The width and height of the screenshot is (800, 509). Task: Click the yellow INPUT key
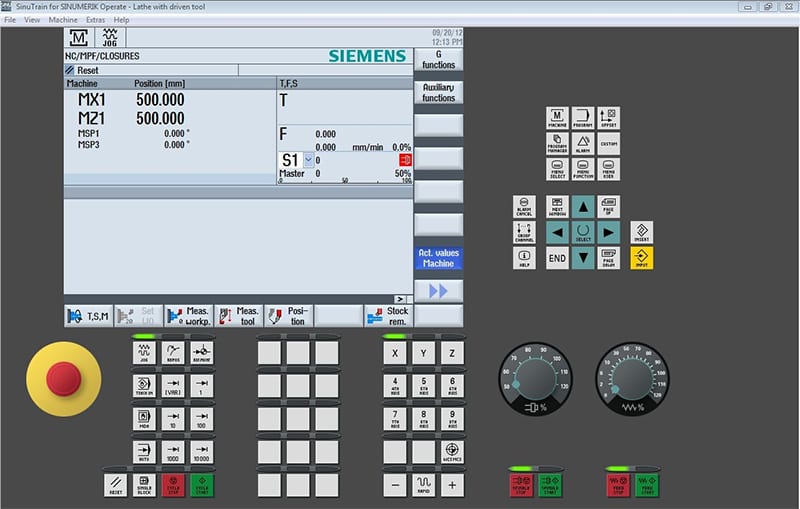click(x=641, y=258)
